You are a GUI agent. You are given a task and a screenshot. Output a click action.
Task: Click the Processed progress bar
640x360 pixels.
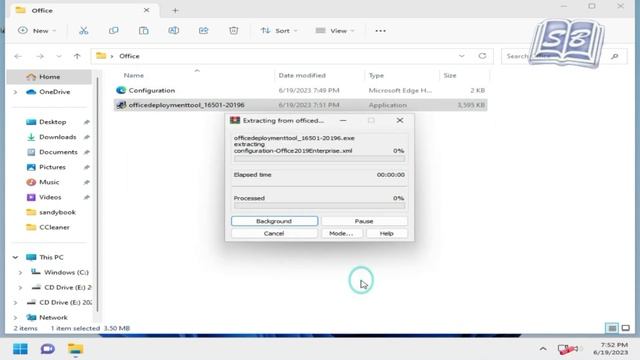319,206
